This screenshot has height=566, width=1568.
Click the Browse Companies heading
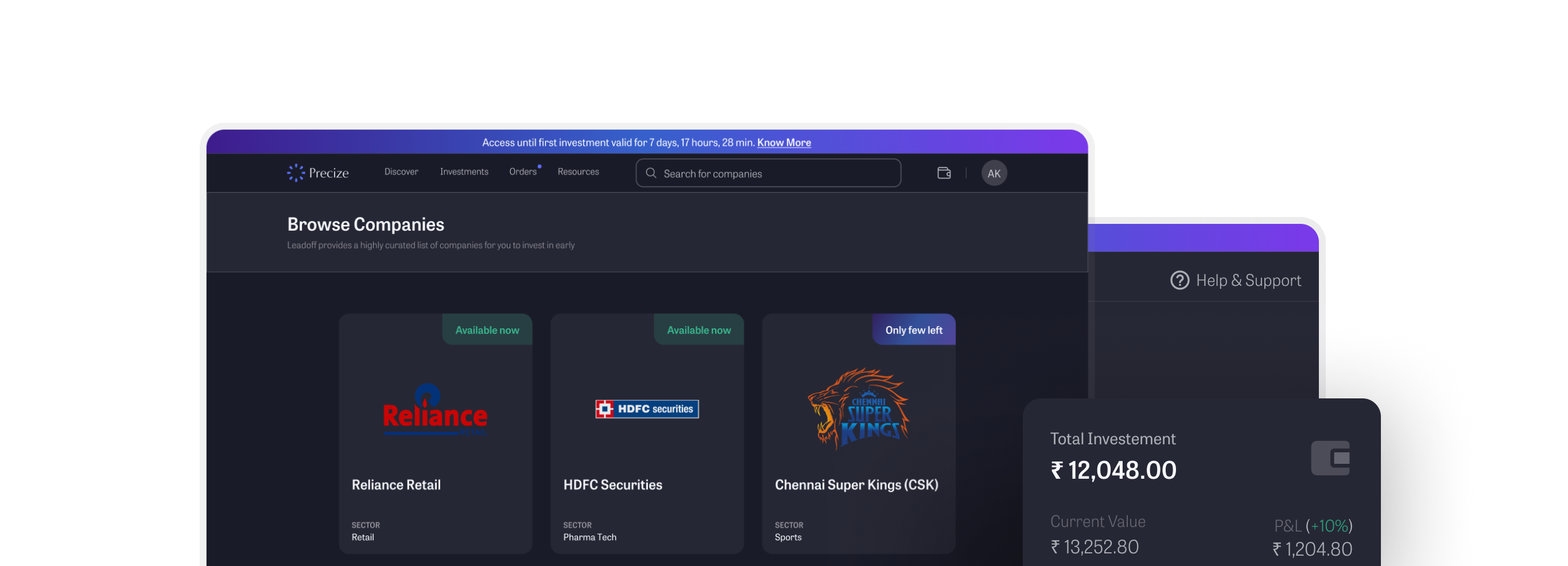365,224
